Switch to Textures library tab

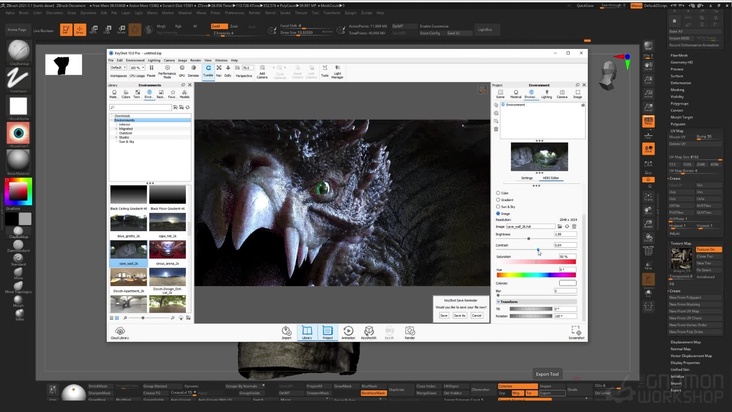point(137,94)
